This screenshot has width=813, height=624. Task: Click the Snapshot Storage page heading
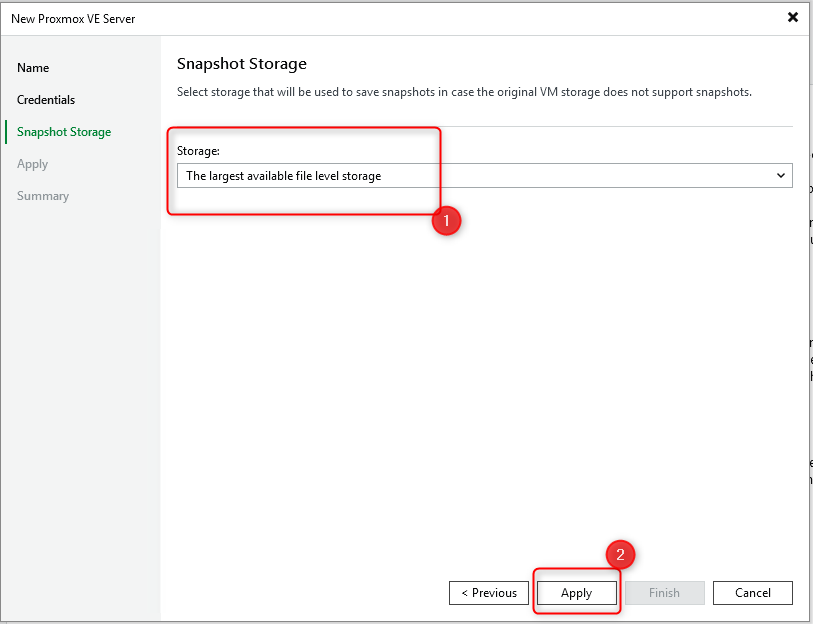tap(241, 63)
